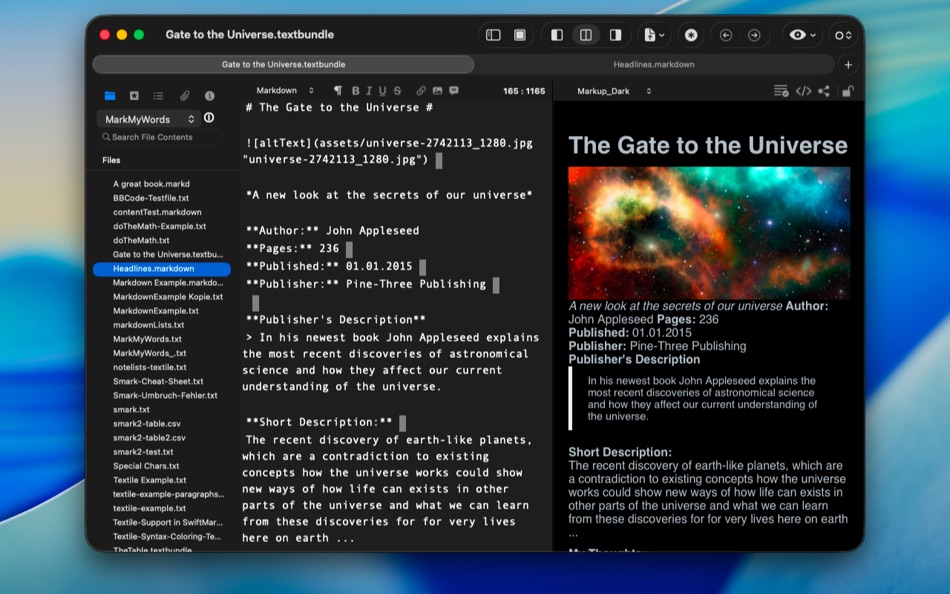View HTML source in the preview pane
This screenshot has height=594, width=950.
[x=804, y=90]
